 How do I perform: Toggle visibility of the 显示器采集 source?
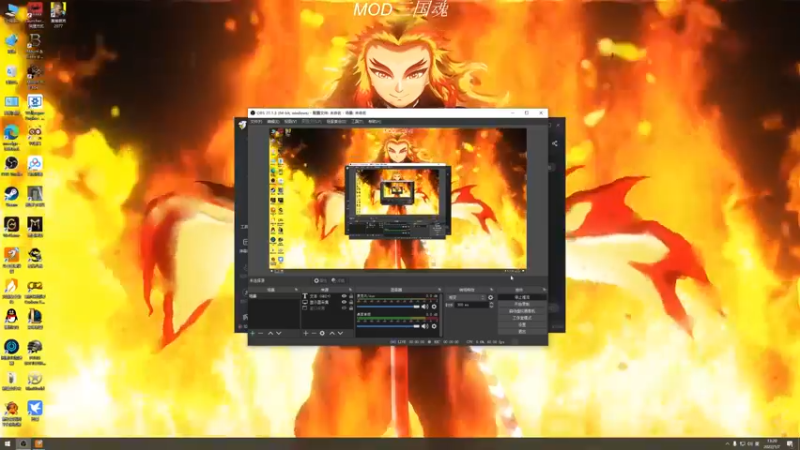click(344, 302)
